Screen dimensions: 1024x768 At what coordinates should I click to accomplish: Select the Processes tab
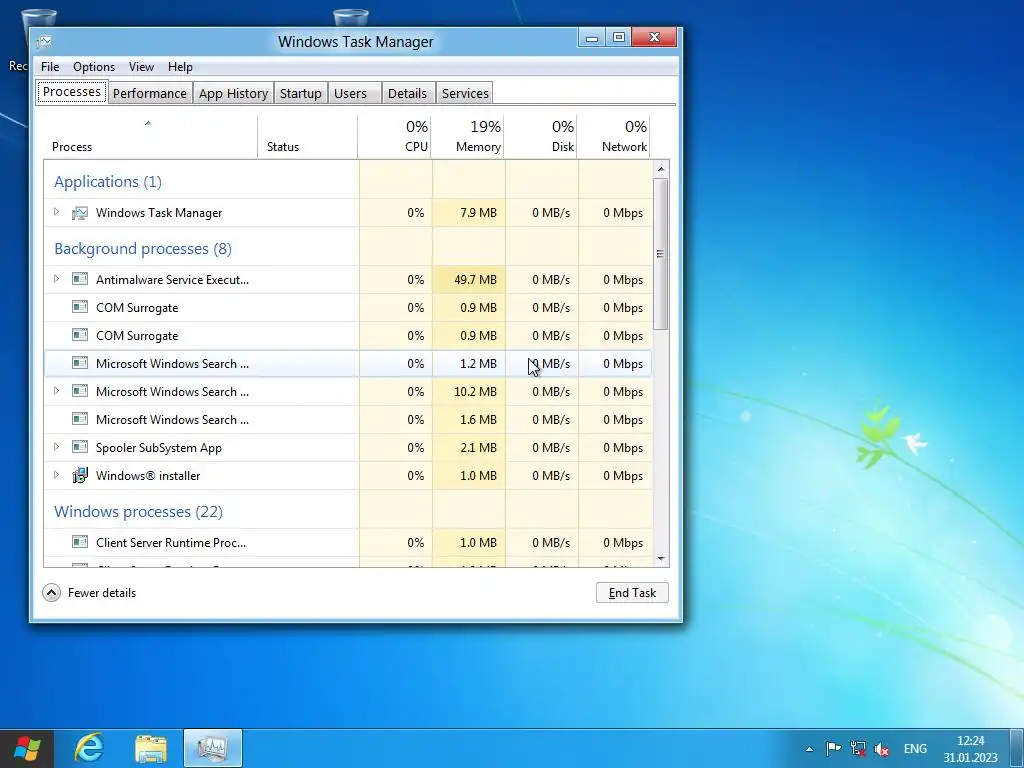click(x=72, y=91)
